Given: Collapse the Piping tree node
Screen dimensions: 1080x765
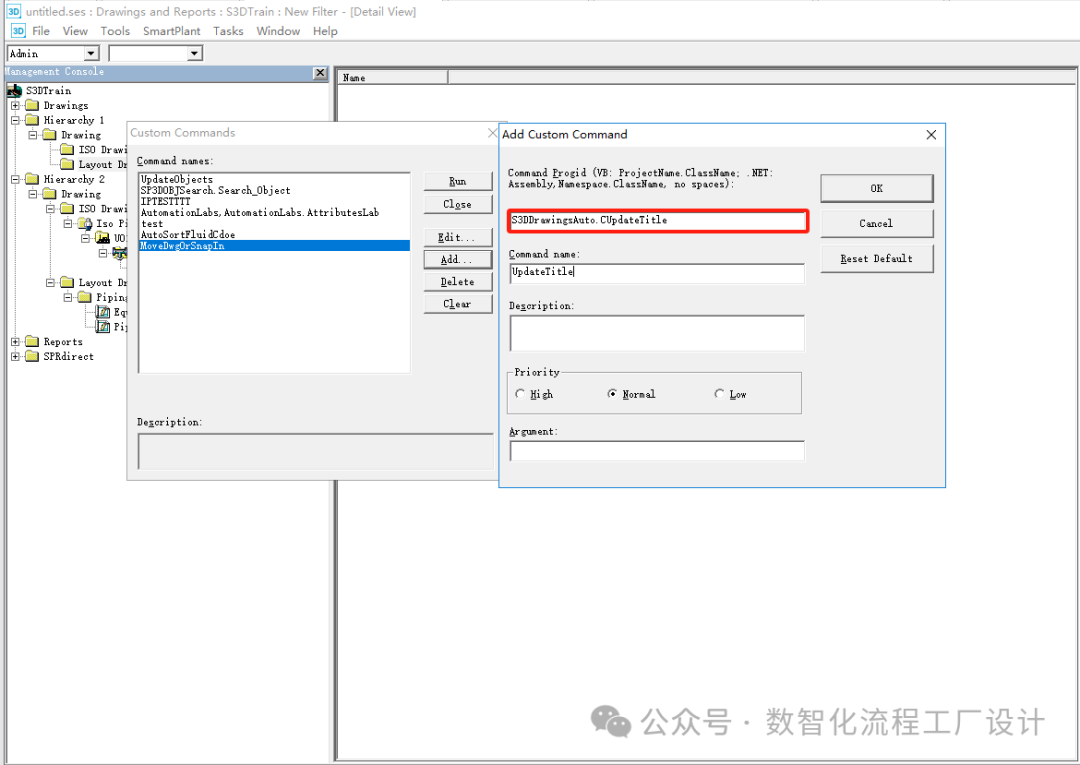Looking at the screenshot, I should click(x=68, y=297).
